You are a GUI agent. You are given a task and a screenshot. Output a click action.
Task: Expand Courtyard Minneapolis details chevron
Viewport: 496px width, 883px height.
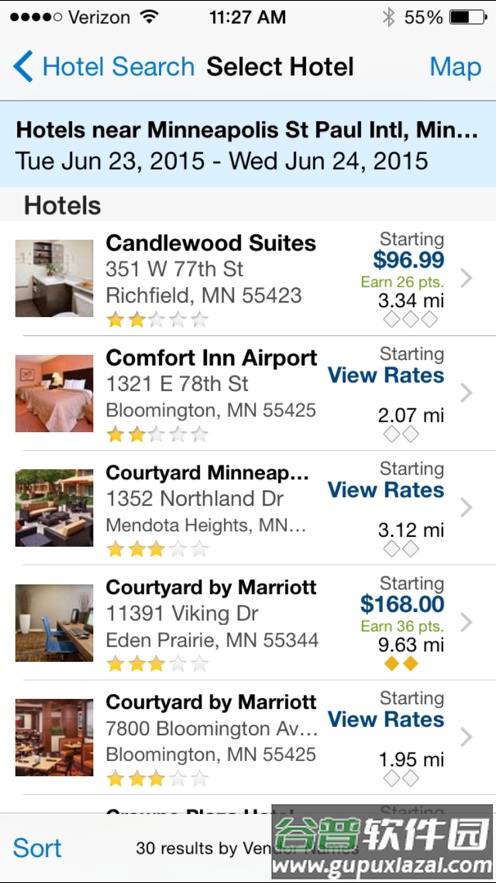[x=466, y=508]
